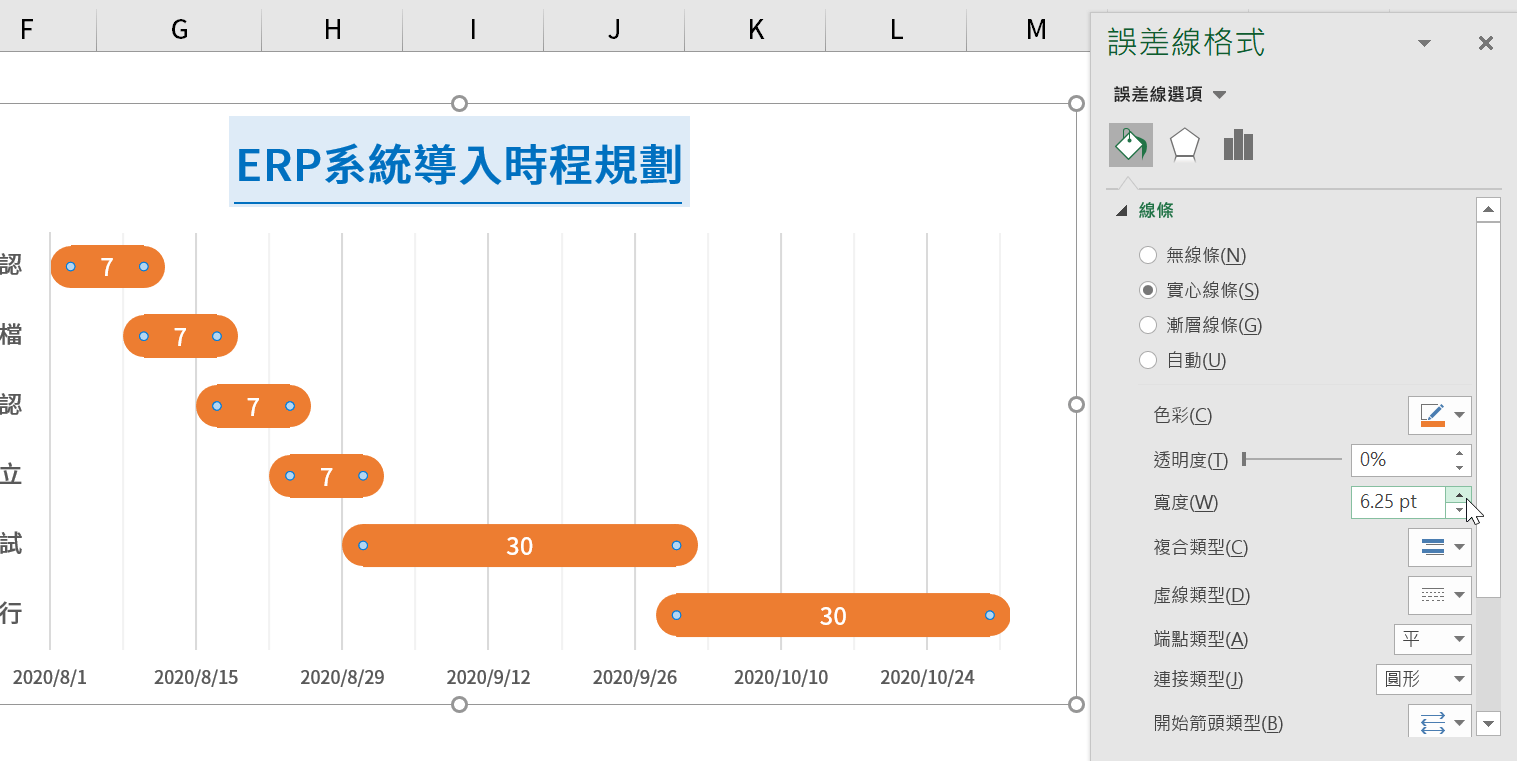
Task: Select the 無線條 radio option
Action: (x=1148, y=255)
